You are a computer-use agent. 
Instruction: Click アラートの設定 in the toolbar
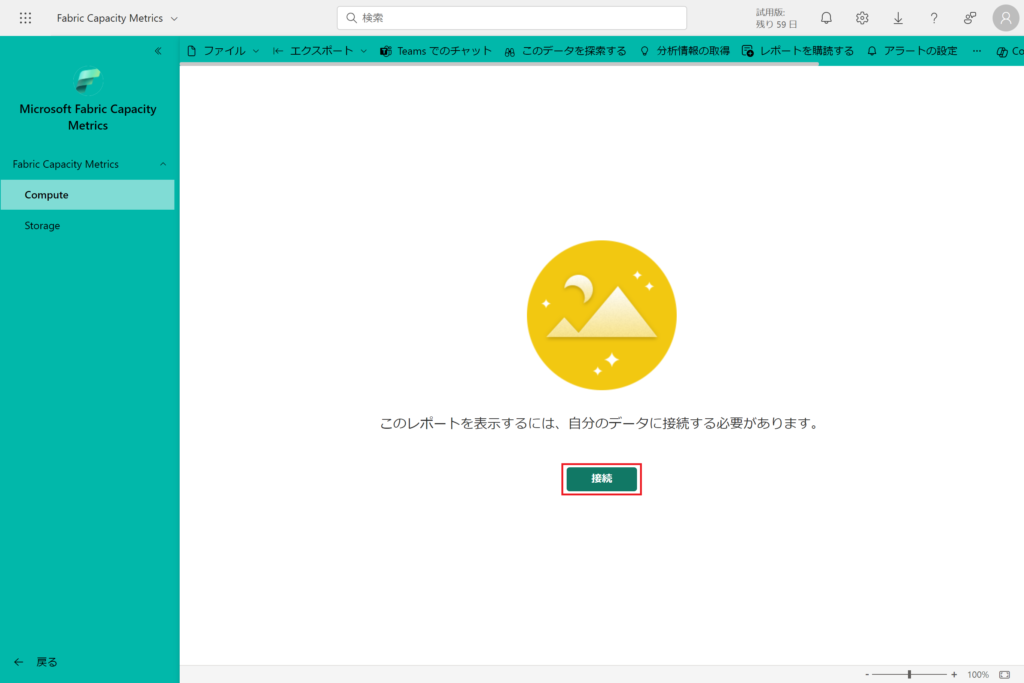(912, 51)
